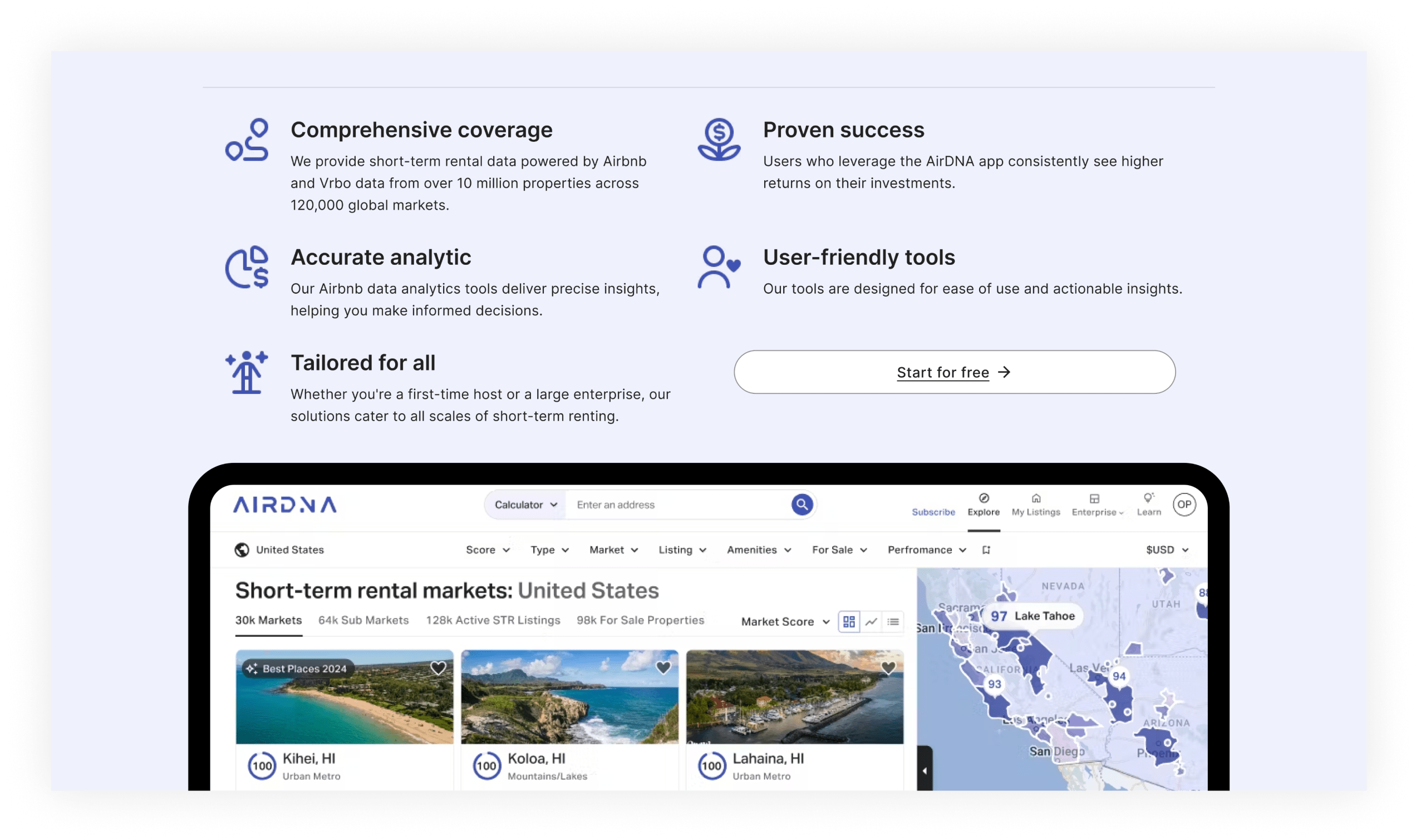The width and height of the screenshot is (1416, 840).
Task: Expand the Market Score sort dropdown
Action: click(x=785, y=621)
